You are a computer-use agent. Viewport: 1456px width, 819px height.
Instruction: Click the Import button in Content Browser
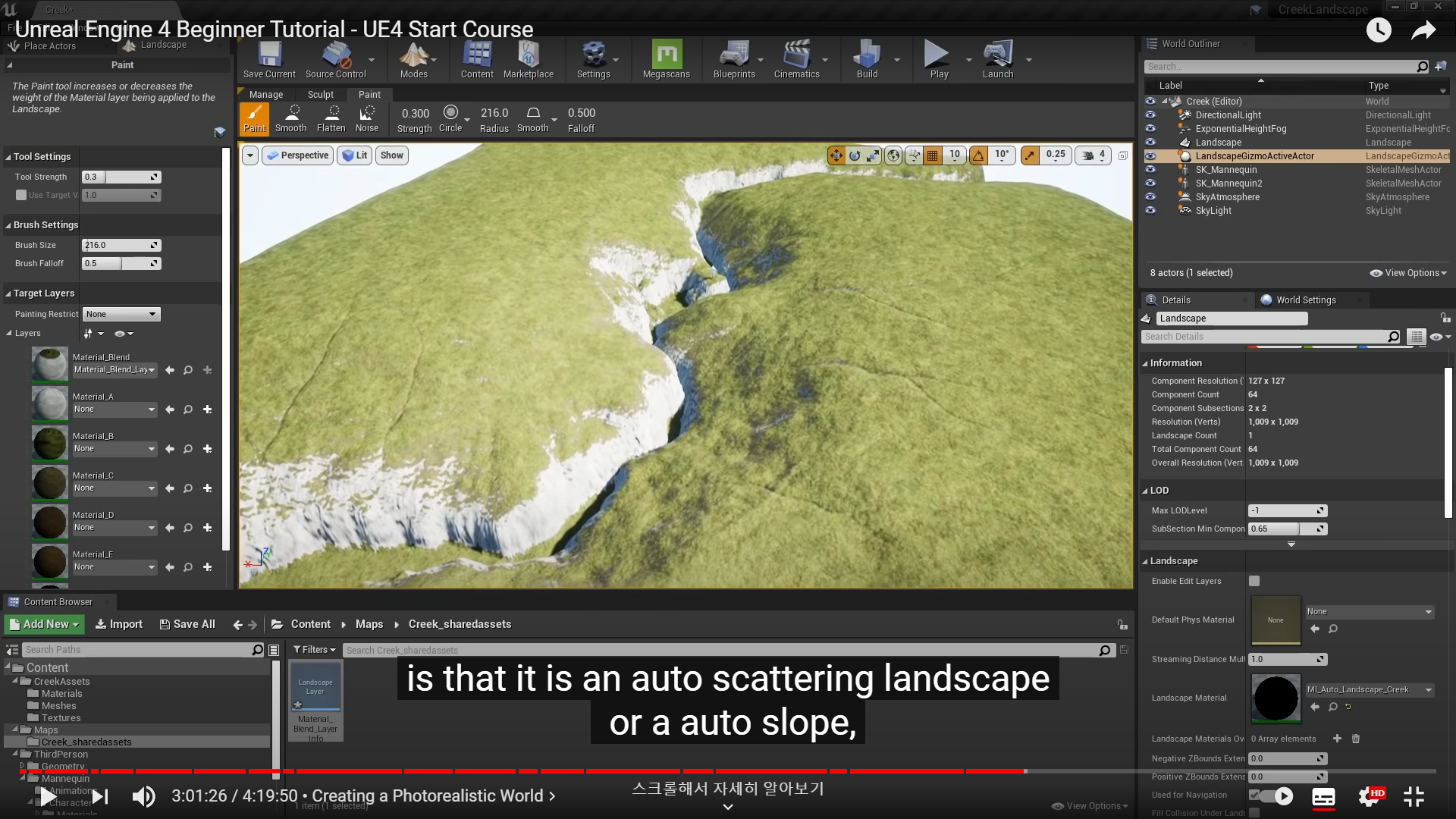(x=119, y=624)
